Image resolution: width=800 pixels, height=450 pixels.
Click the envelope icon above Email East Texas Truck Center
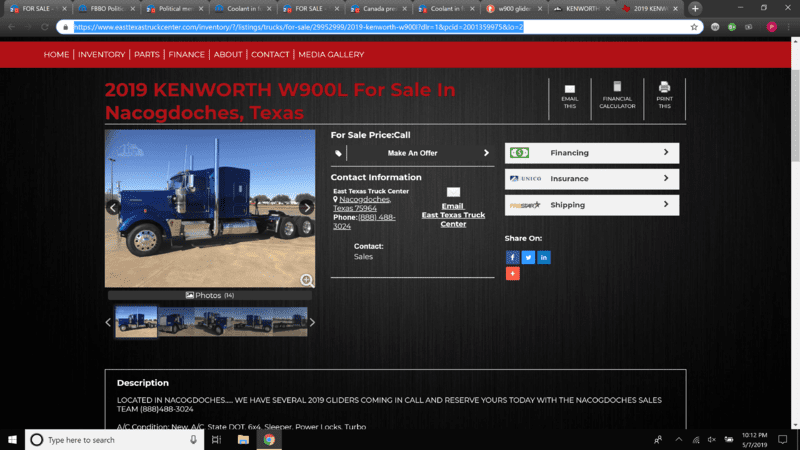tap(453, 192)
